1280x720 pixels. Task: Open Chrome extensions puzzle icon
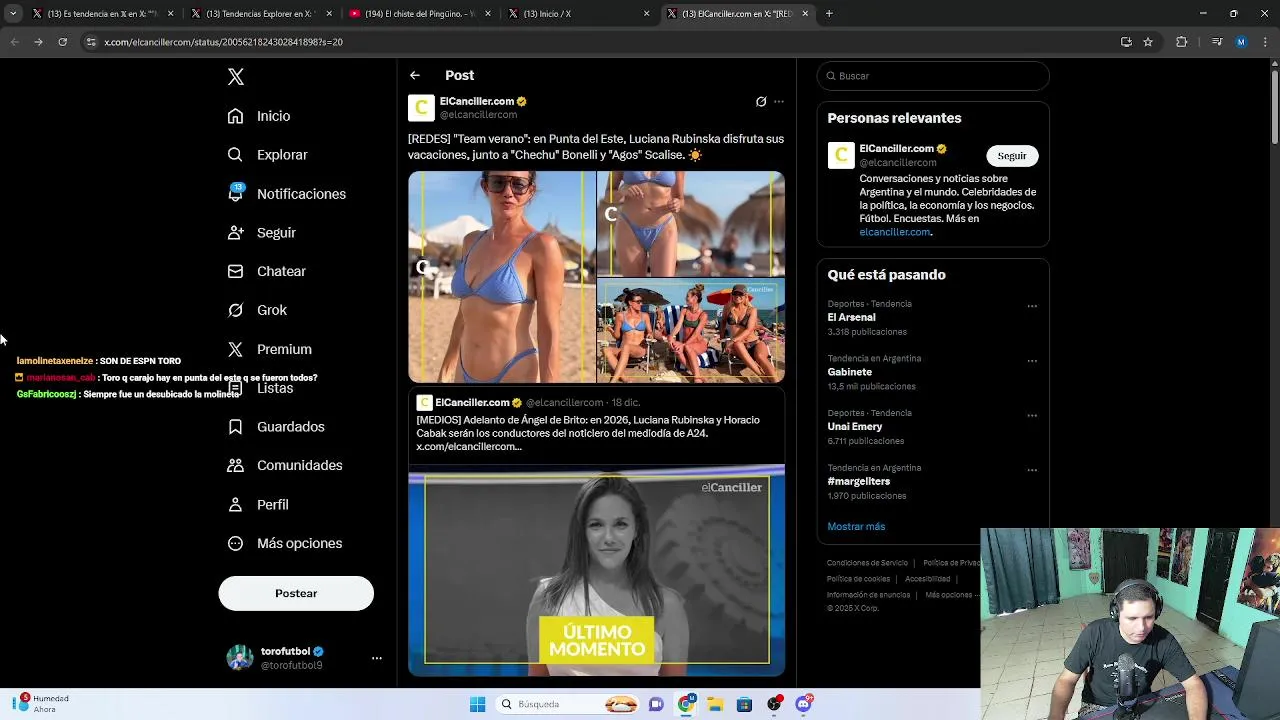1182,42
